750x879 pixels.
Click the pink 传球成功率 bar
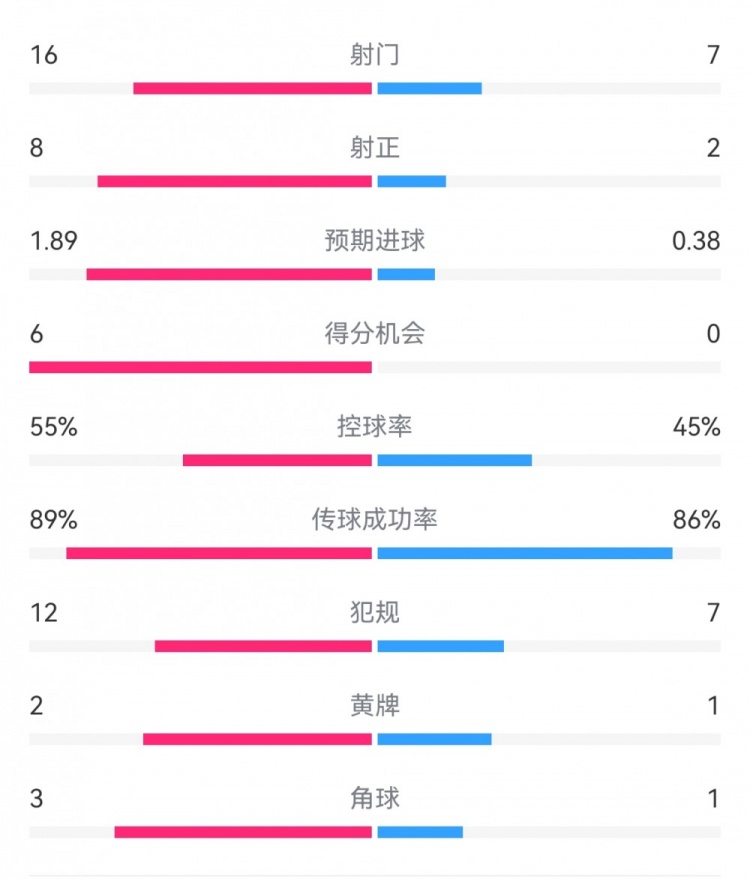click(219, 553)
